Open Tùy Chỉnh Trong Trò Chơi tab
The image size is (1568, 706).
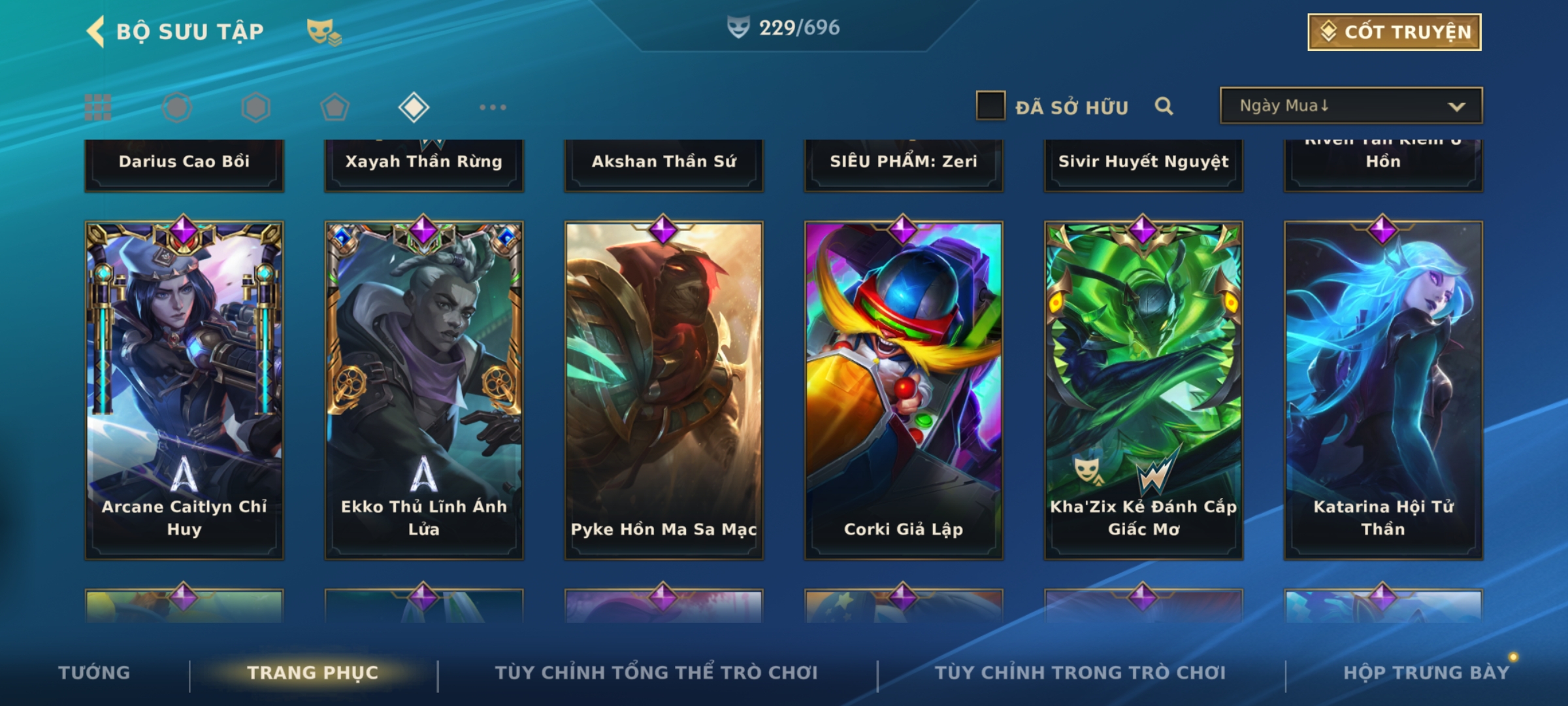[1080, 673]
